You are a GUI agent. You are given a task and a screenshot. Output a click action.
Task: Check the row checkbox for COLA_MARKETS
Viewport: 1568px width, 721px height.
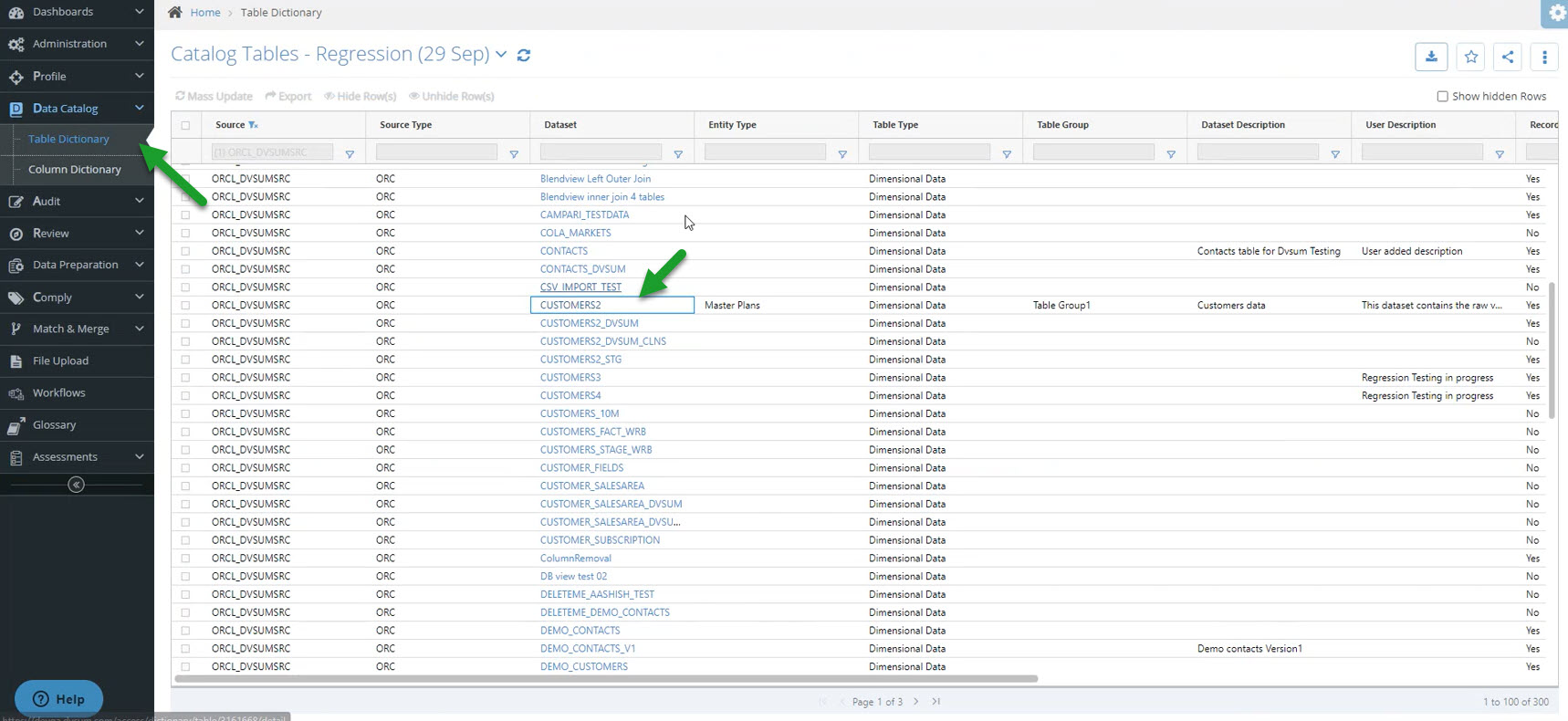coord(185,233)
